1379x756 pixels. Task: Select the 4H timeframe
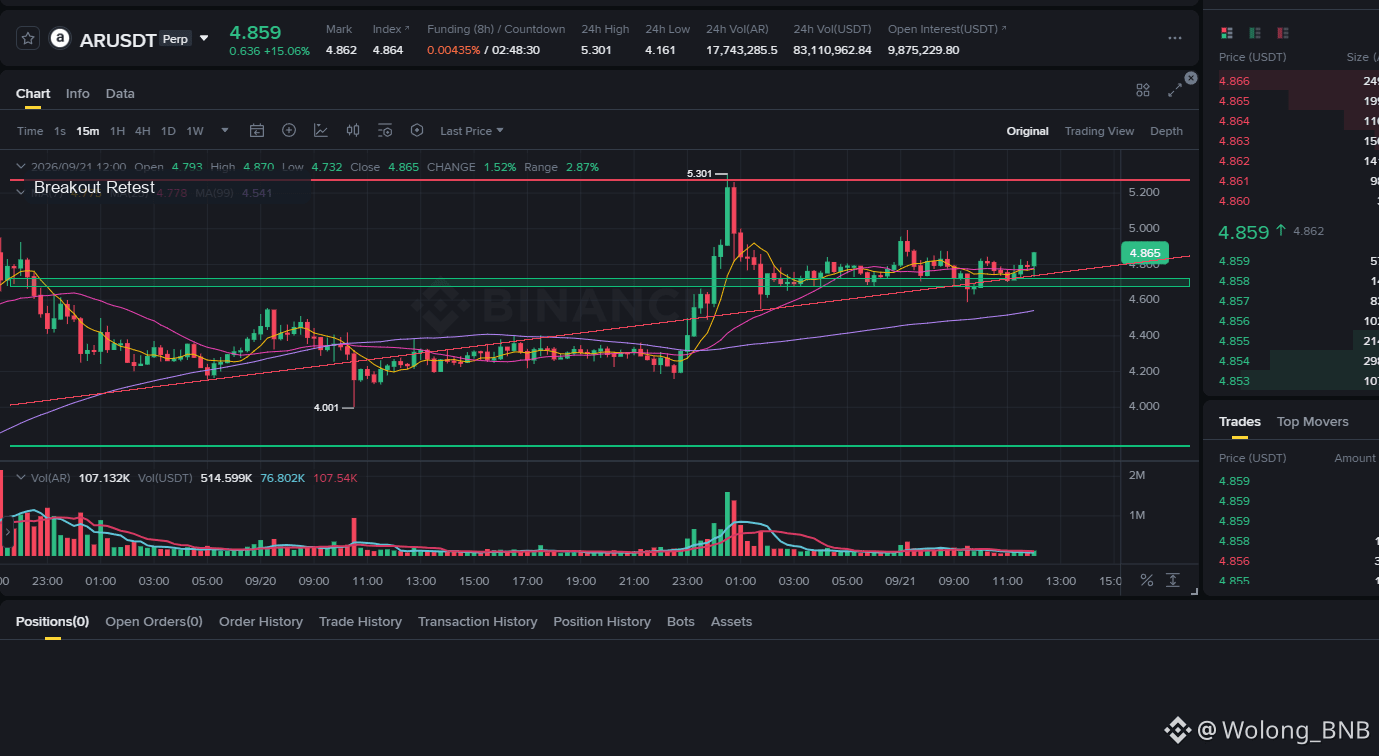coord(143,131)
